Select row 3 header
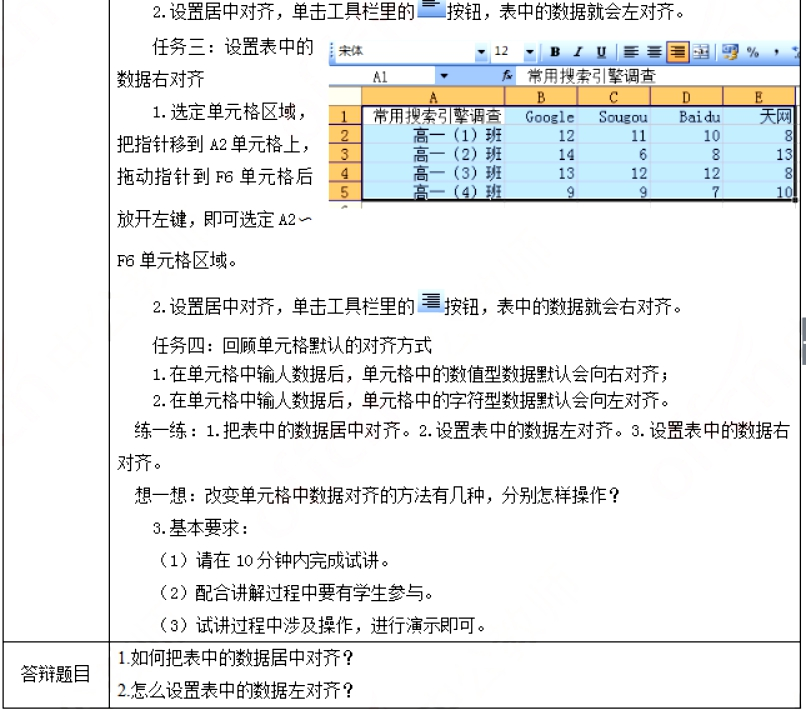Image resolution: width=807 pixels, height=710 pixels. 345,154
